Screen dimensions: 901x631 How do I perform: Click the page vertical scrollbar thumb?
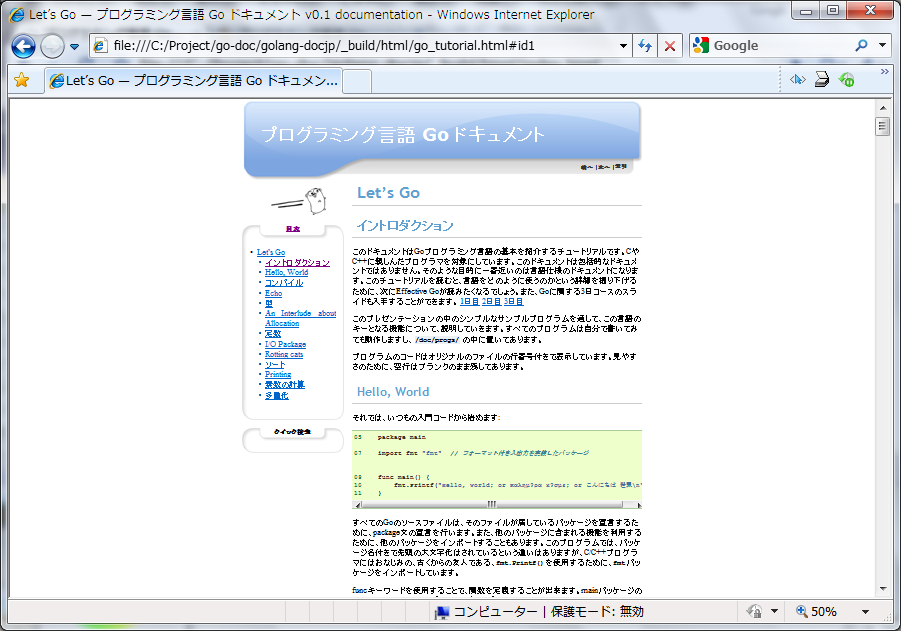[883, 126]
